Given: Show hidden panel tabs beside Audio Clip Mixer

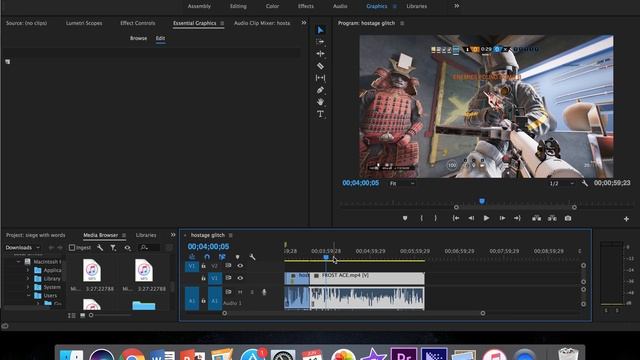Looking at the screenshot, I should [304, 23].
